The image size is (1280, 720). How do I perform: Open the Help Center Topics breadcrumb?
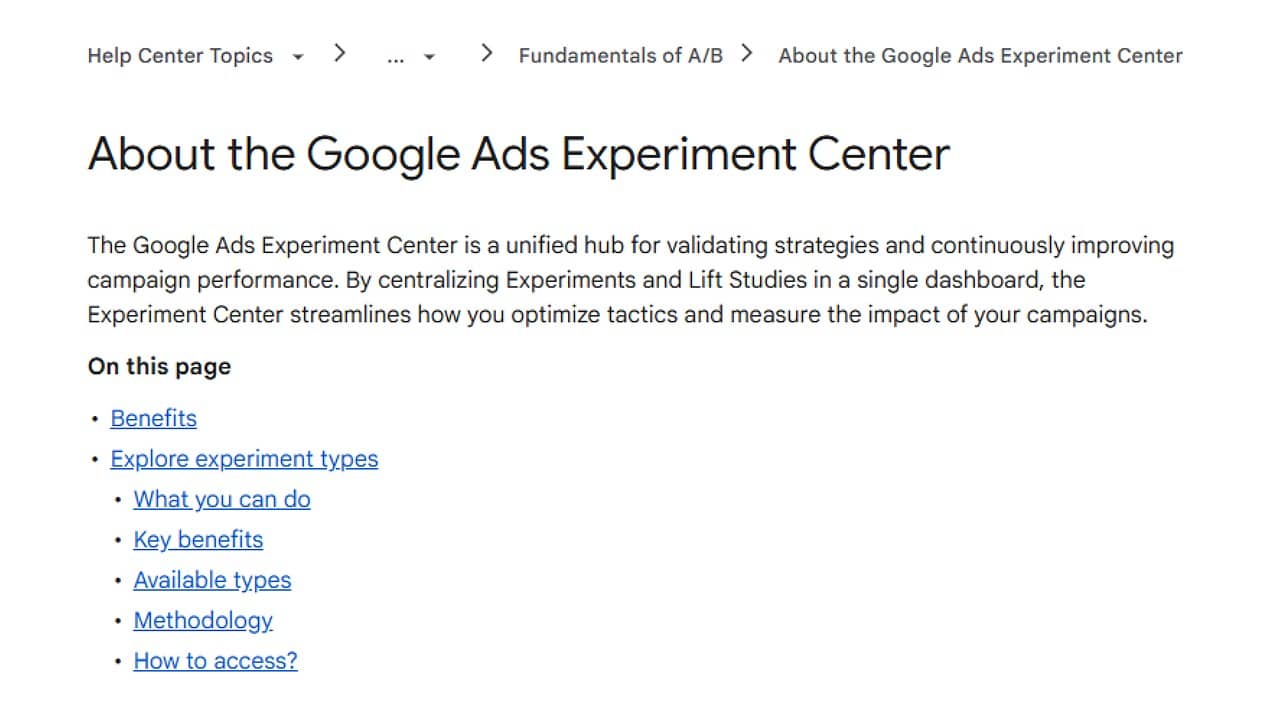pyautogui.click(x=180, y=56)
